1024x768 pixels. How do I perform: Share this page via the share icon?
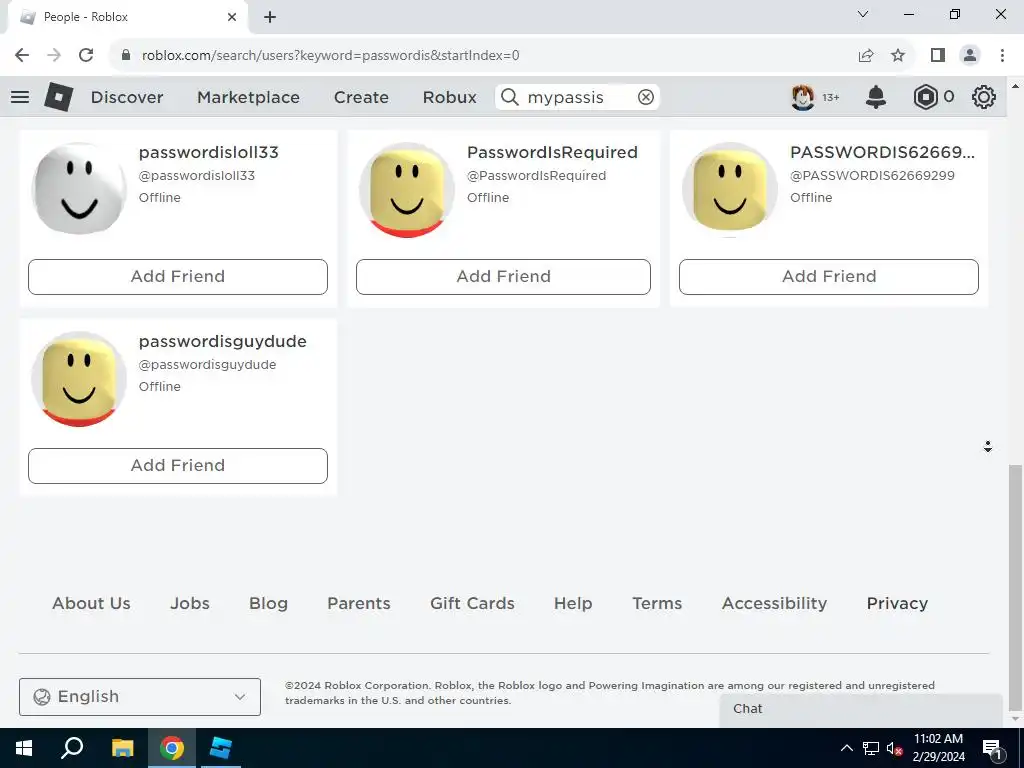[x=866, y=55]
